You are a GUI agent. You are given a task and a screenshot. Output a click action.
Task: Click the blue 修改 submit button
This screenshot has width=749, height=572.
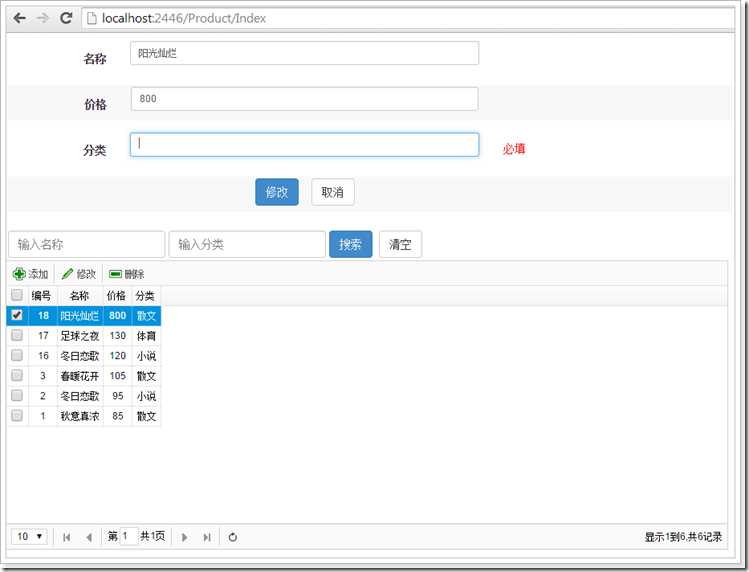277,192
